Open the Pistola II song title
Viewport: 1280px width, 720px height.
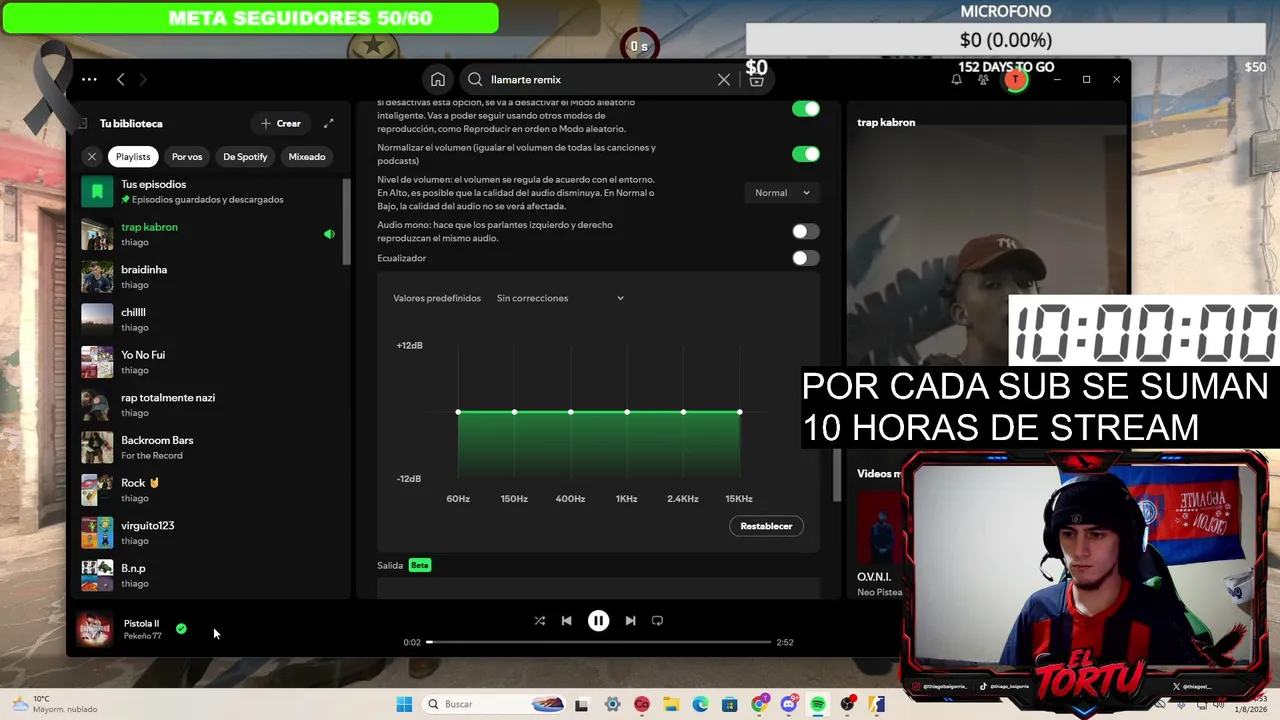141,624
